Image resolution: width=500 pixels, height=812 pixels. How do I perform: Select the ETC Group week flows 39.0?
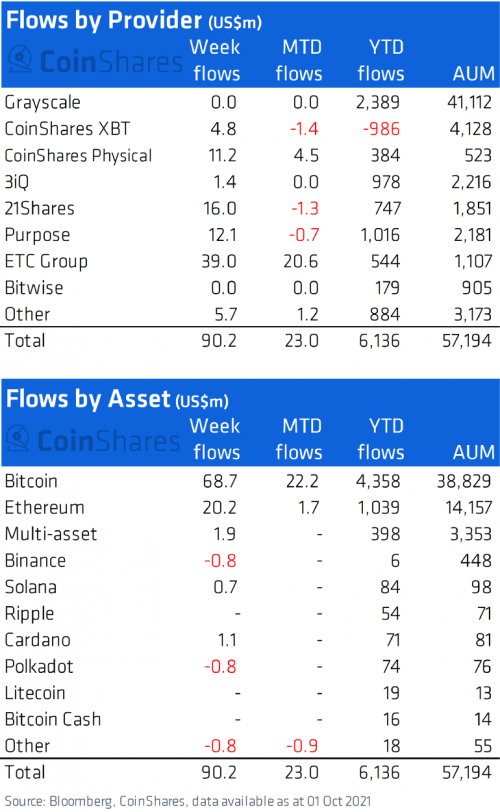pyautogui.click(x=219, y=261)
